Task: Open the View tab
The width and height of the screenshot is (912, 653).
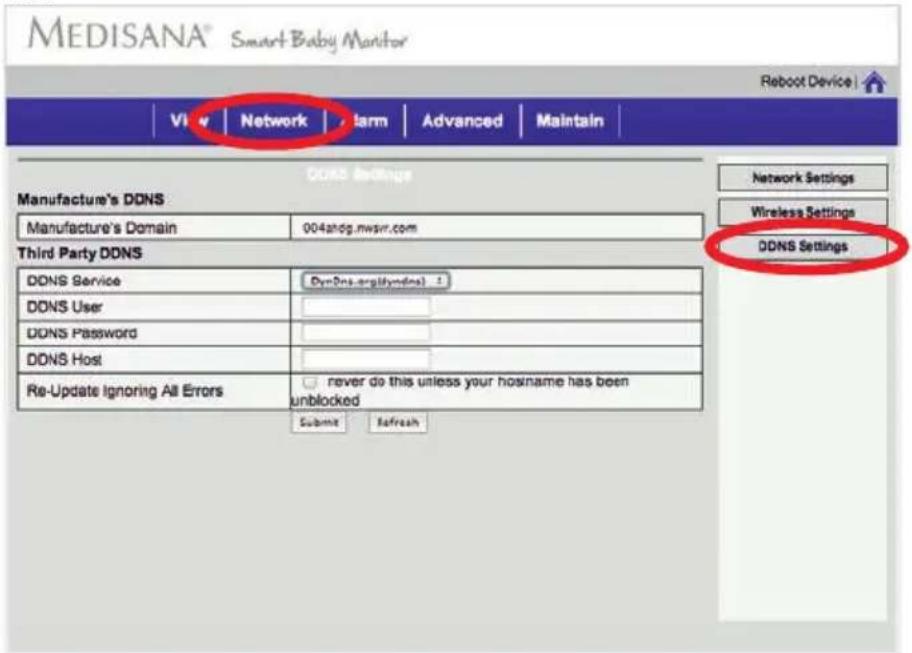Action: (x=189, y=121)
